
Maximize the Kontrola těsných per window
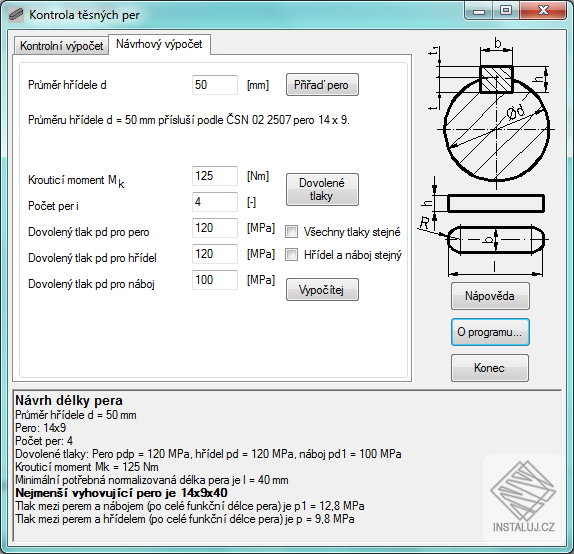[506, 11]
